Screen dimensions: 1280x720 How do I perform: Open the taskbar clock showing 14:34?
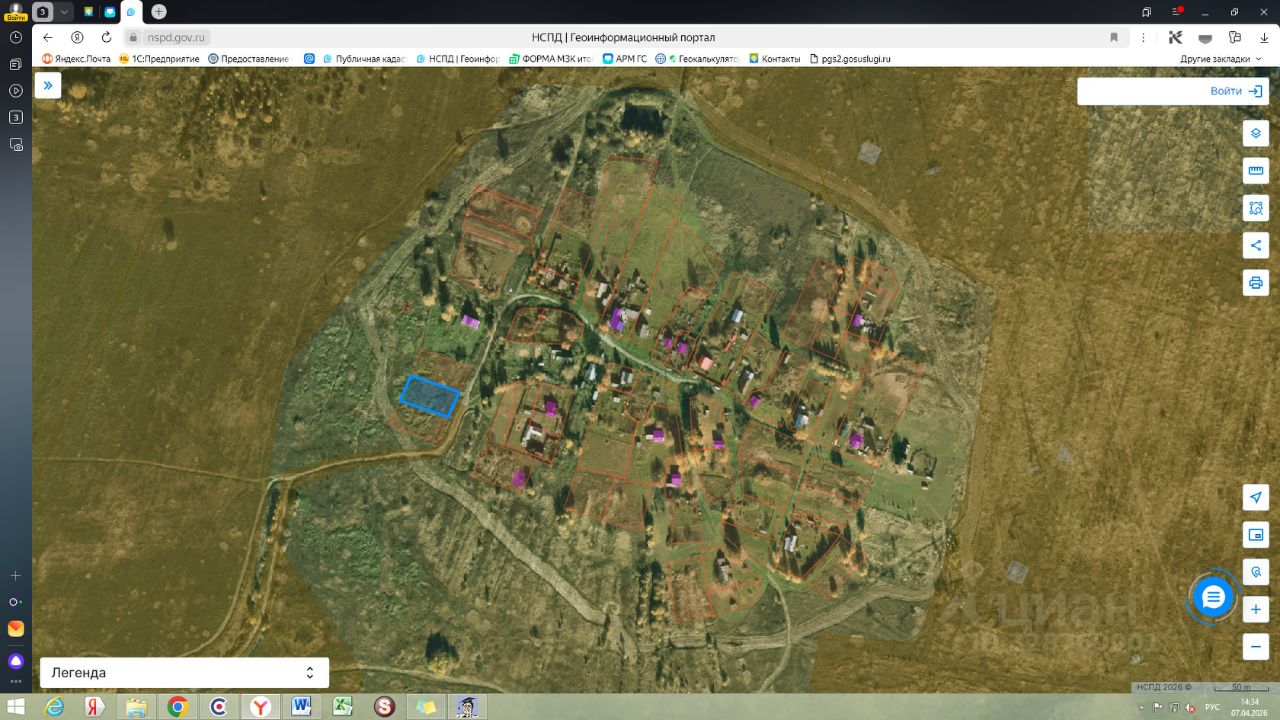(x=1250, y=707)
